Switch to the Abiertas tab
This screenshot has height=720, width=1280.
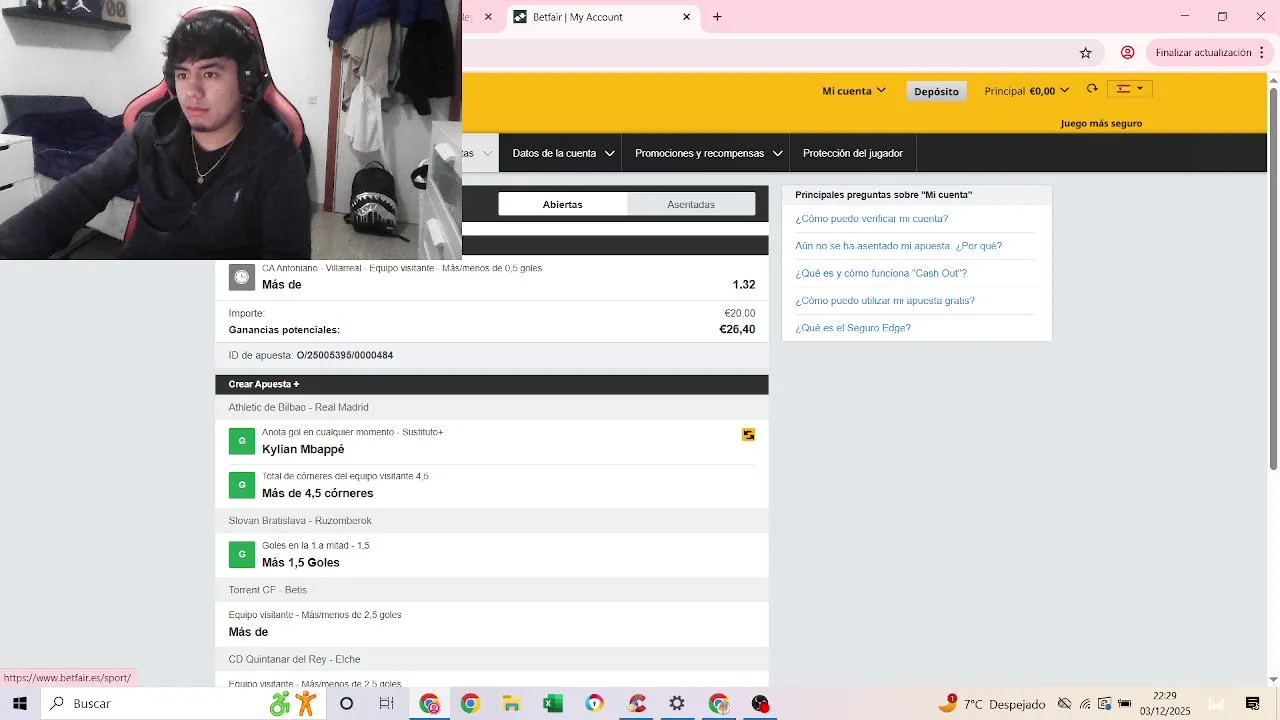(x=563, y=204)
